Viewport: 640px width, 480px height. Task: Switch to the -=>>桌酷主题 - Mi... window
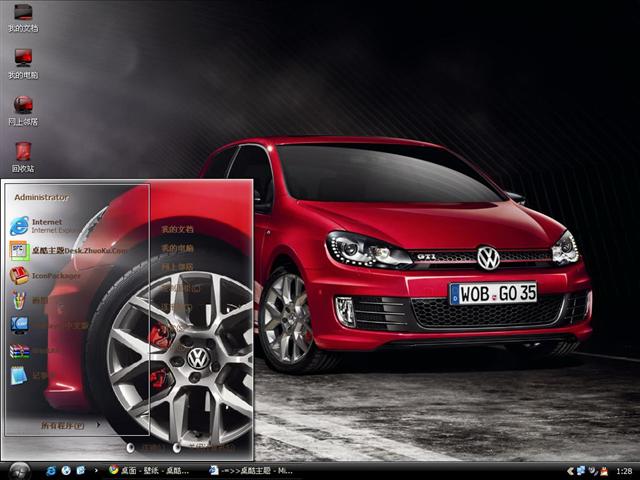point(250,471)
